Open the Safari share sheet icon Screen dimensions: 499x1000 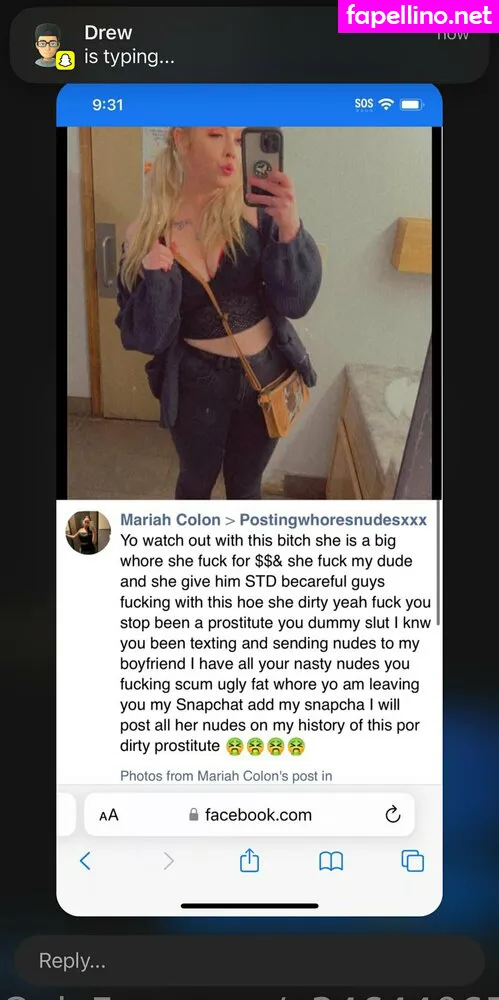250,860
